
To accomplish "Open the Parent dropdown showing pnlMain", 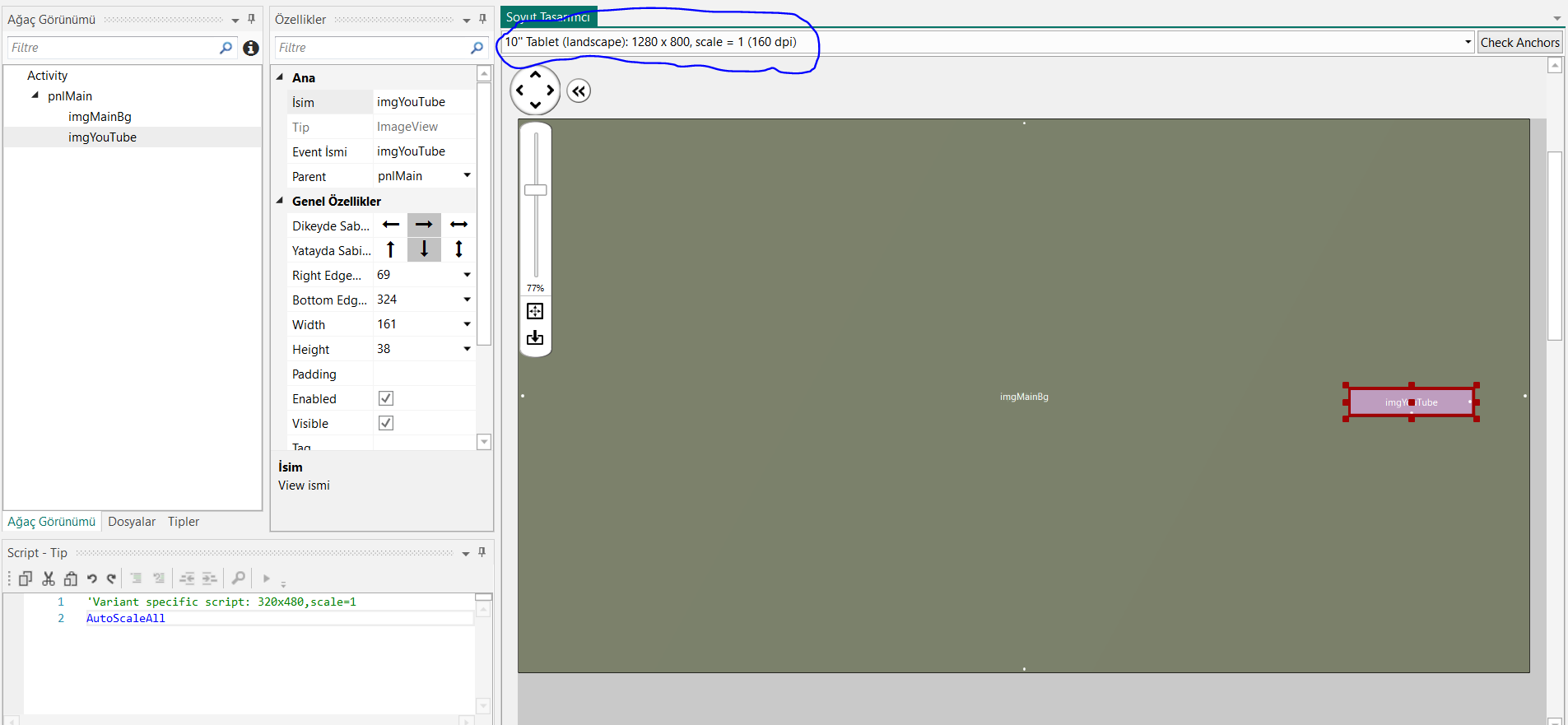I will coord(467,175).
